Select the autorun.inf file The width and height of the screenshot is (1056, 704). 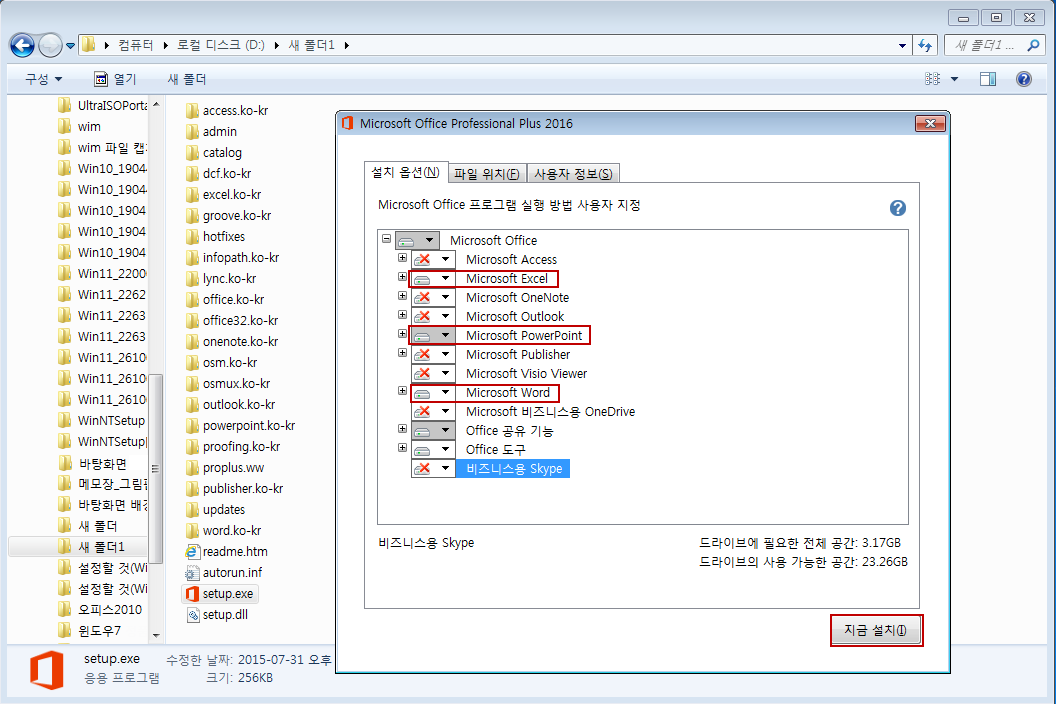[x=224, y=572]
